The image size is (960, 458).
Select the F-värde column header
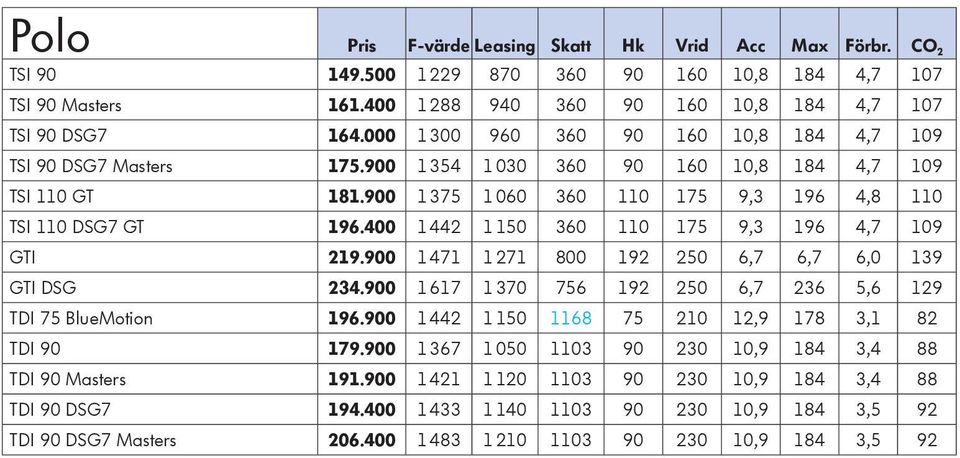[439, 45]
